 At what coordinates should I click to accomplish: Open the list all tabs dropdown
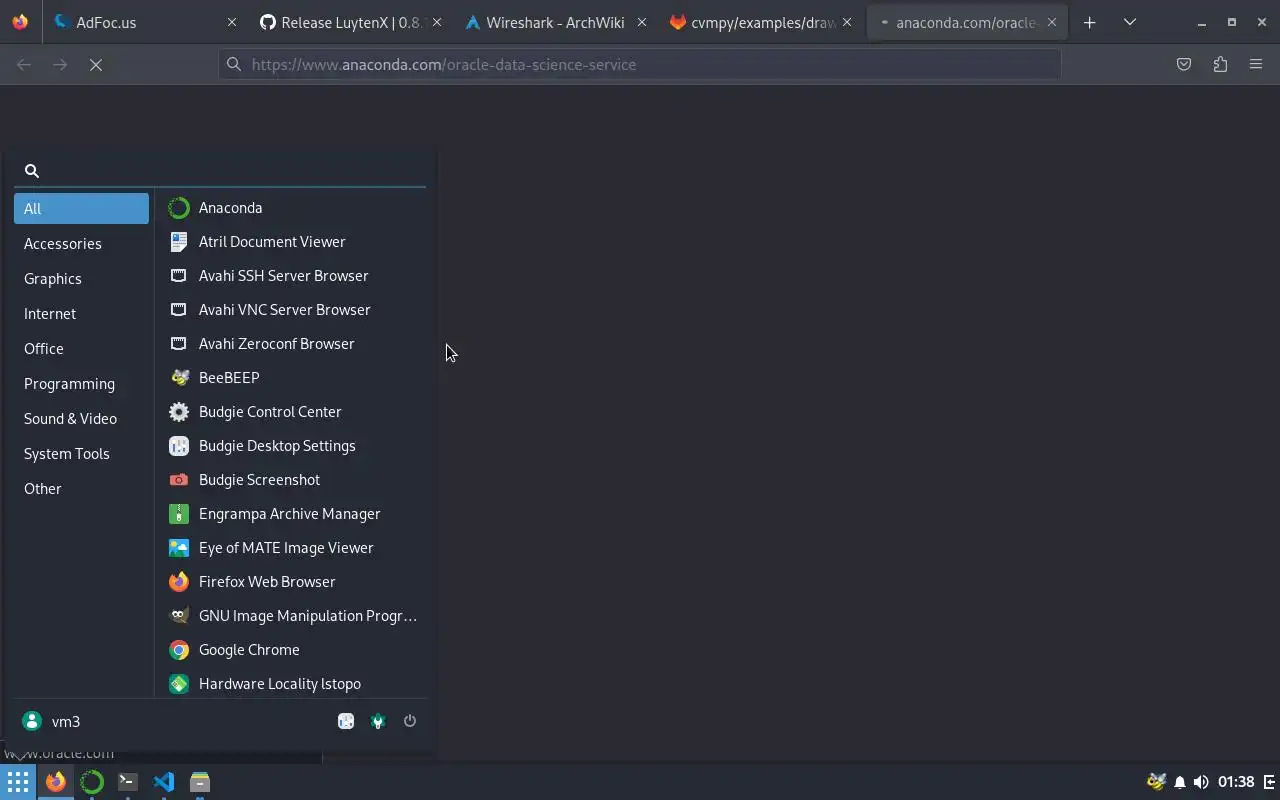(1130, 22)
